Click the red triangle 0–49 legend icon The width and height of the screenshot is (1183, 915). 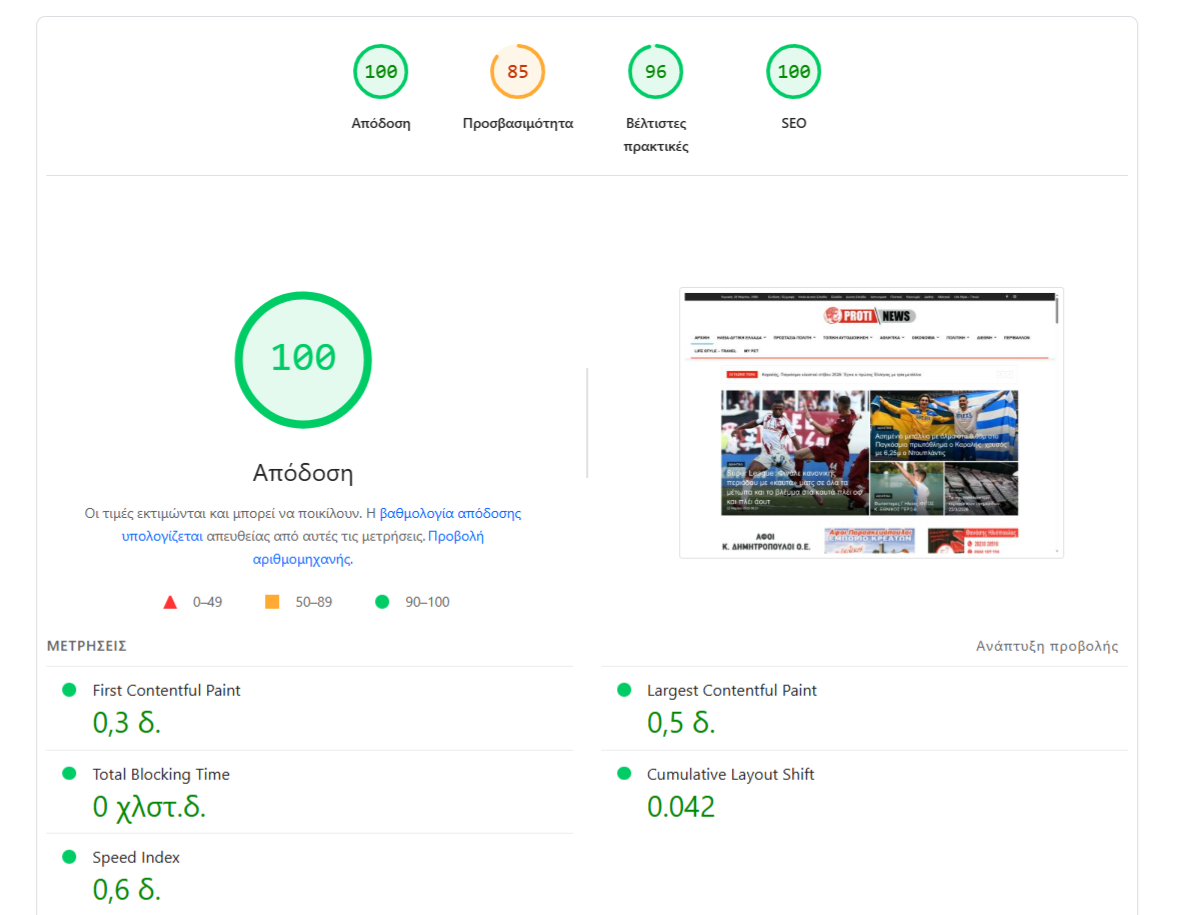pyautogui.click(x=170, y=602)
